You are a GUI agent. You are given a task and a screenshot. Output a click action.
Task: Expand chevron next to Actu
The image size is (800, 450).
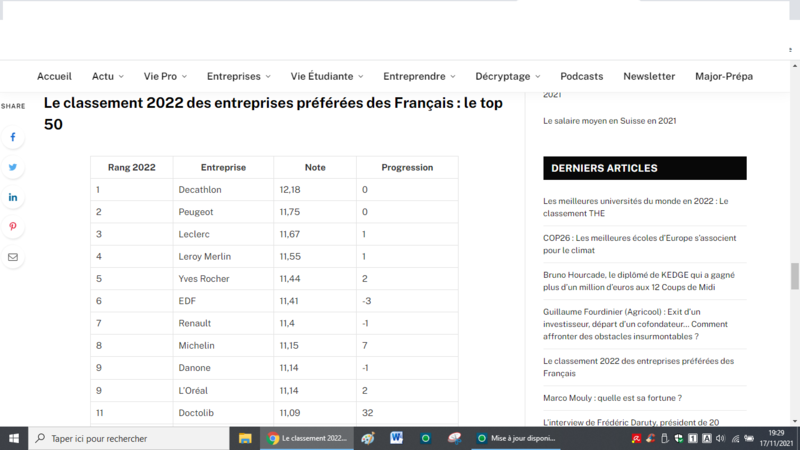pyautogui.click(x=121, y=77)
